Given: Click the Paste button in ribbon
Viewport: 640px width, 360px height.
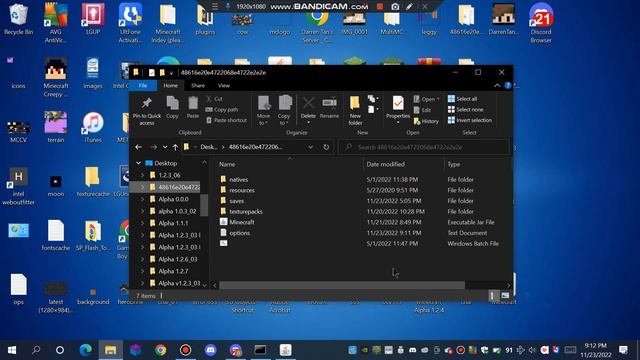Looking at the screenshot, I should tap(193, 108).
